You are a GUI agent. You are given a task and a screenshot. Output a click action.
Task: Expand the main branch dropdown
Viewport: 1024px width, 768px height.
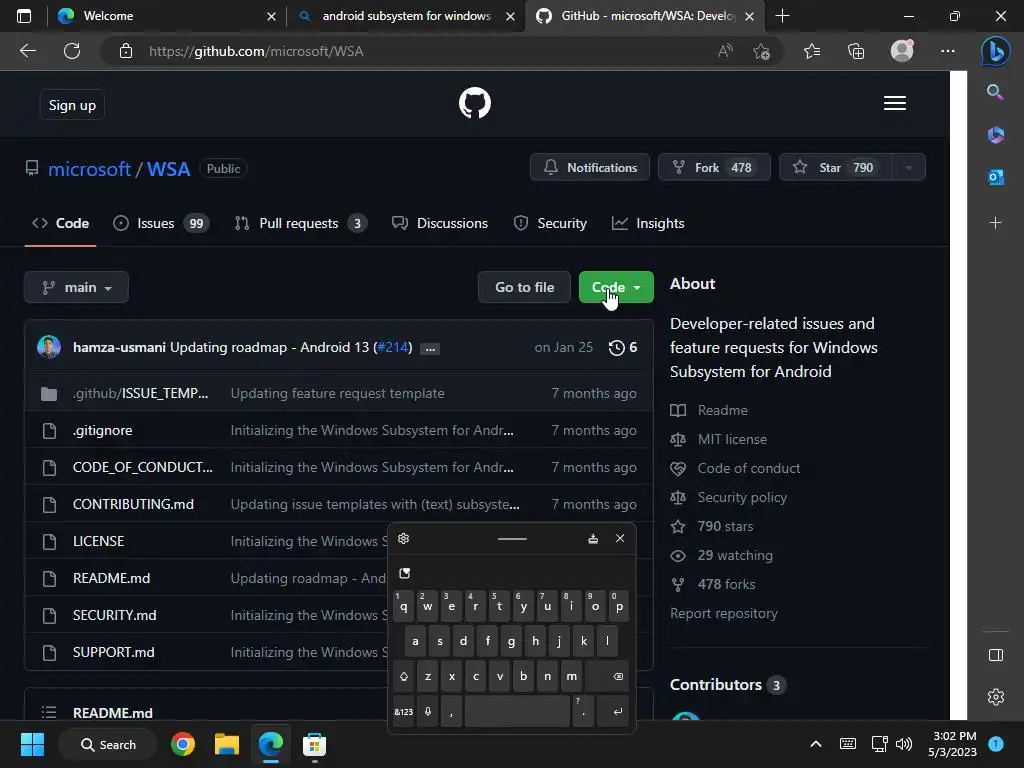[x=76, y=287]
